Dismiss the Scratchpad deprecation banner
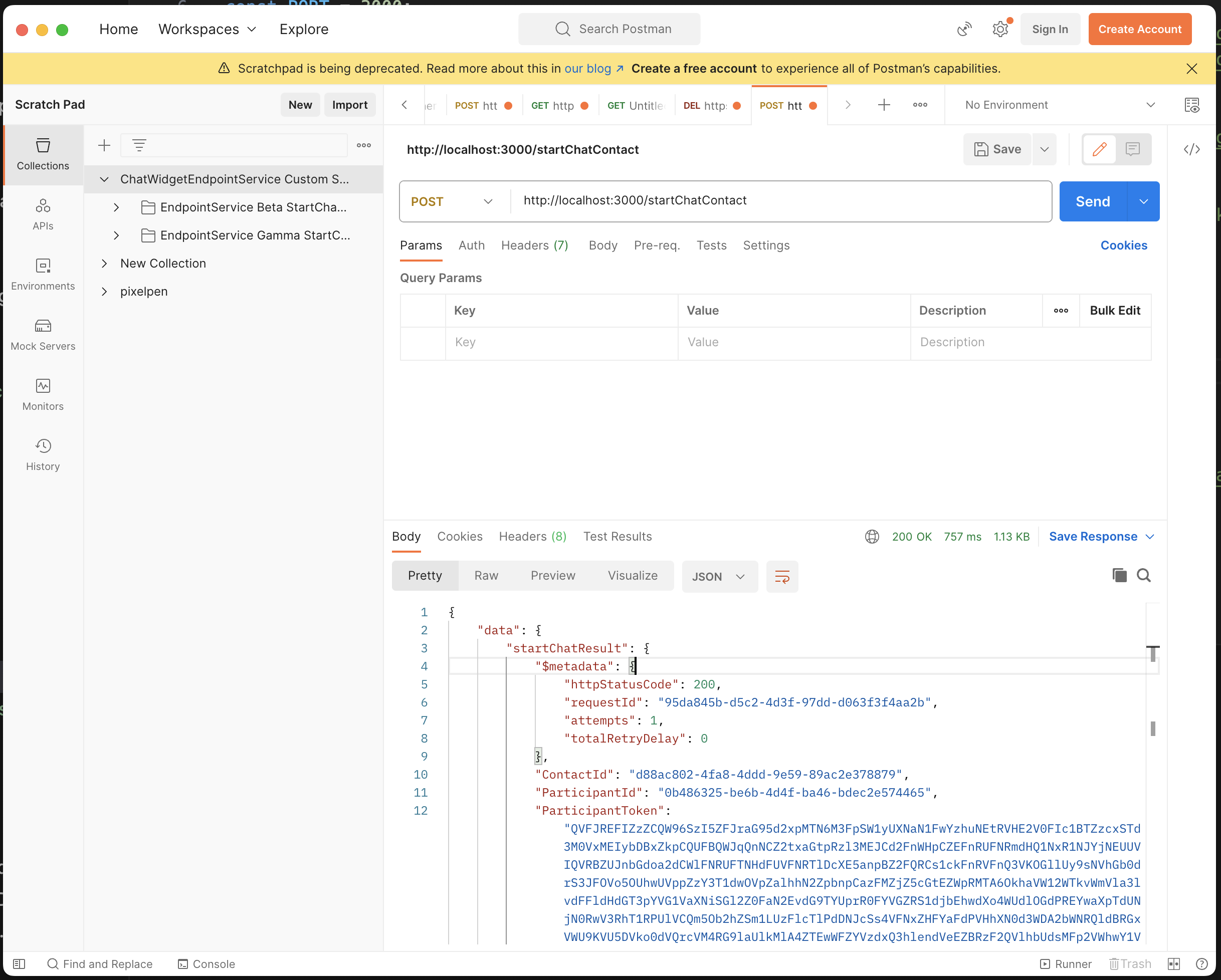Screen dimensions: 1221x980 (x=1191, y=69)
